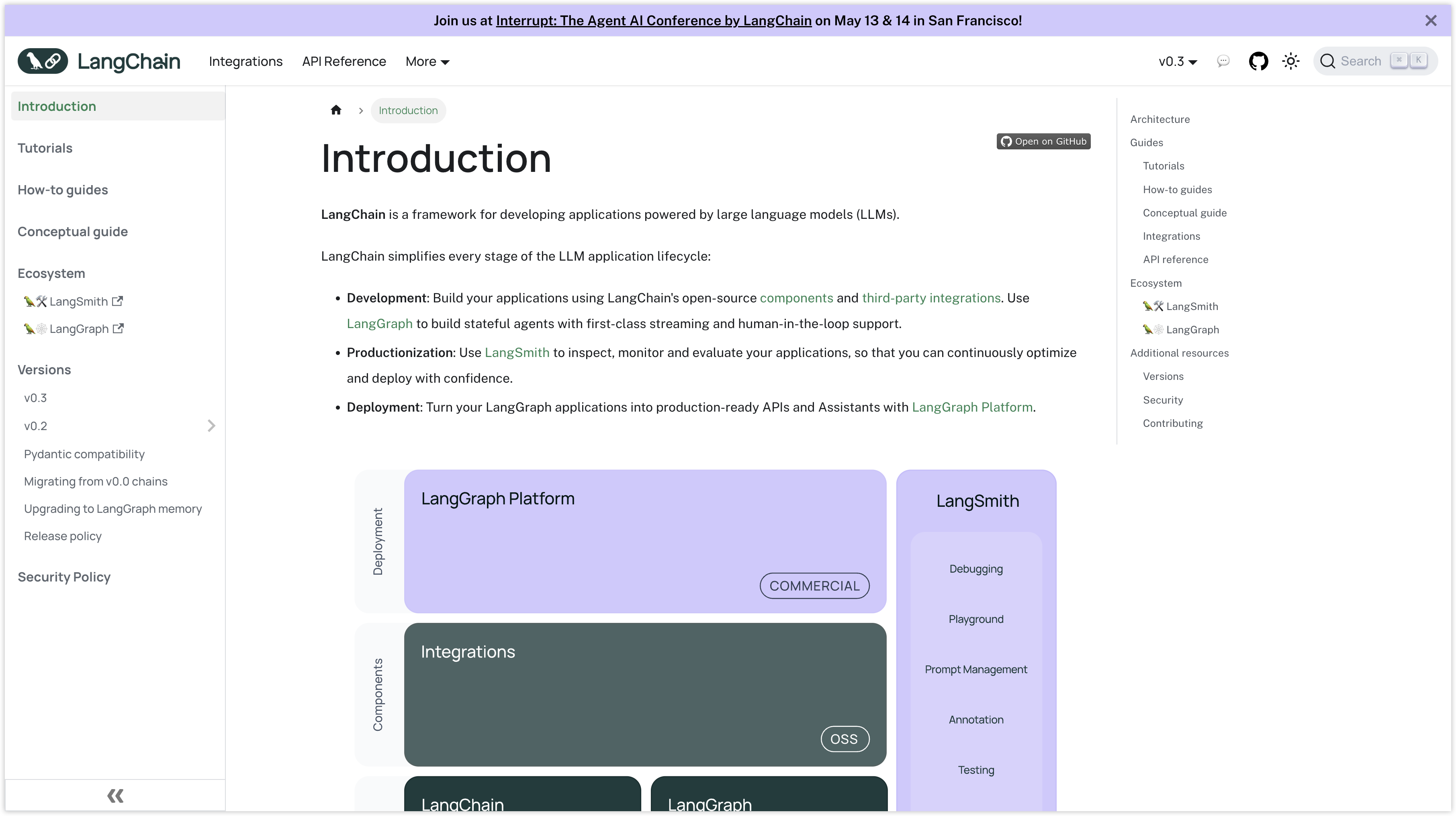Expand the More navigation dropdown

point(428,61)
